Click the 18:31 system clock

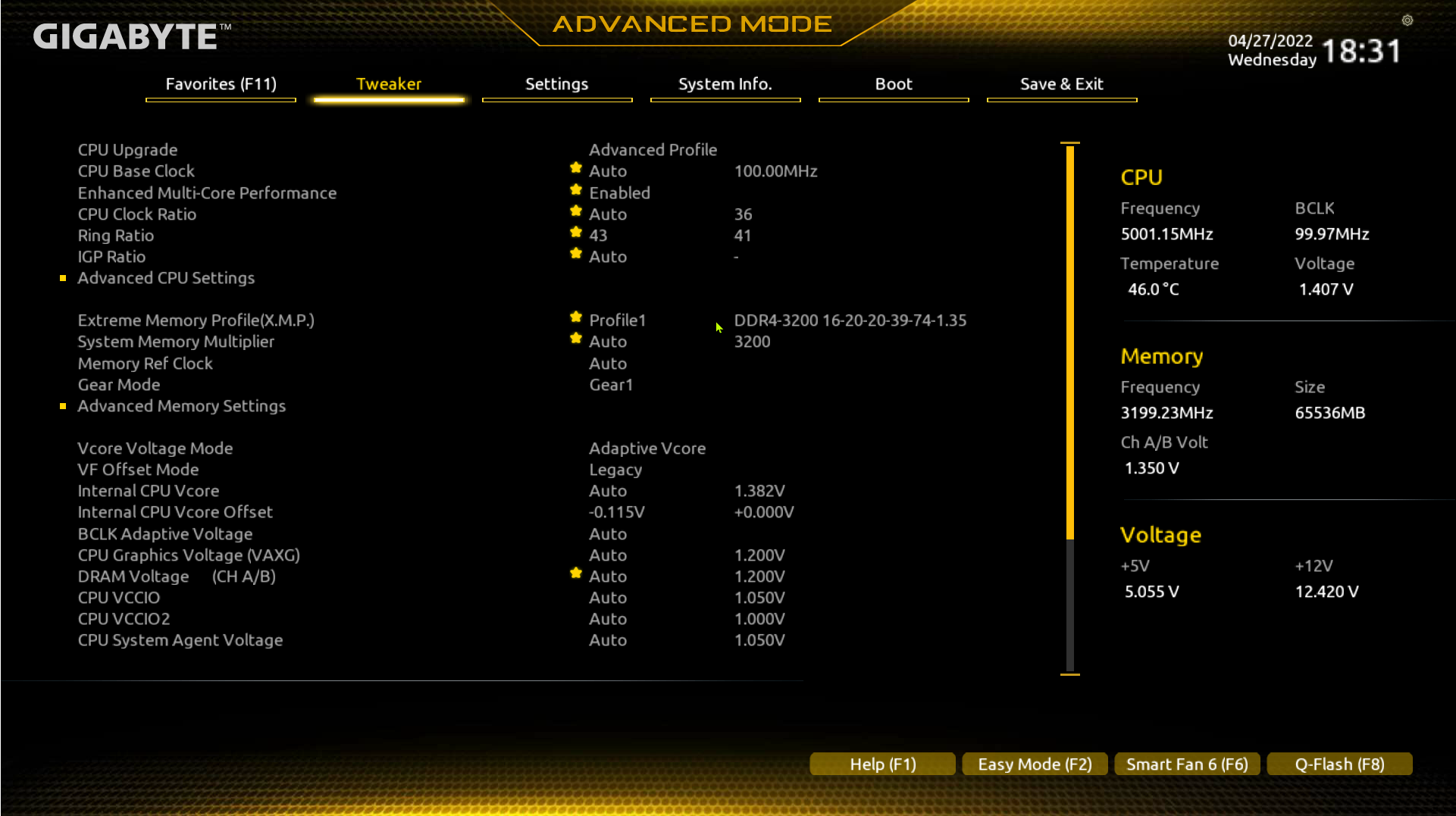(1362, 51)
